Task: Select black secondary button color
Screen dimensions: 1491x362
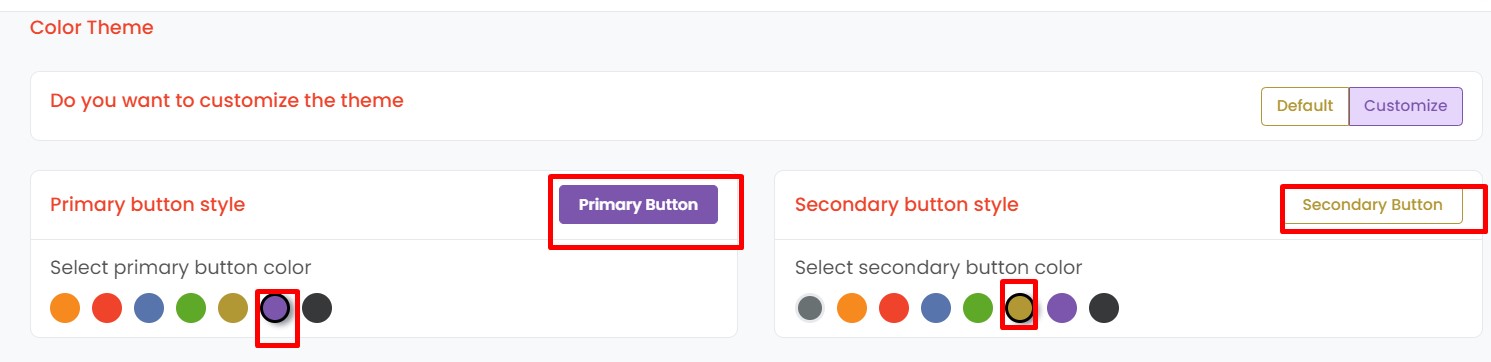Action: tap(1104, 308)
